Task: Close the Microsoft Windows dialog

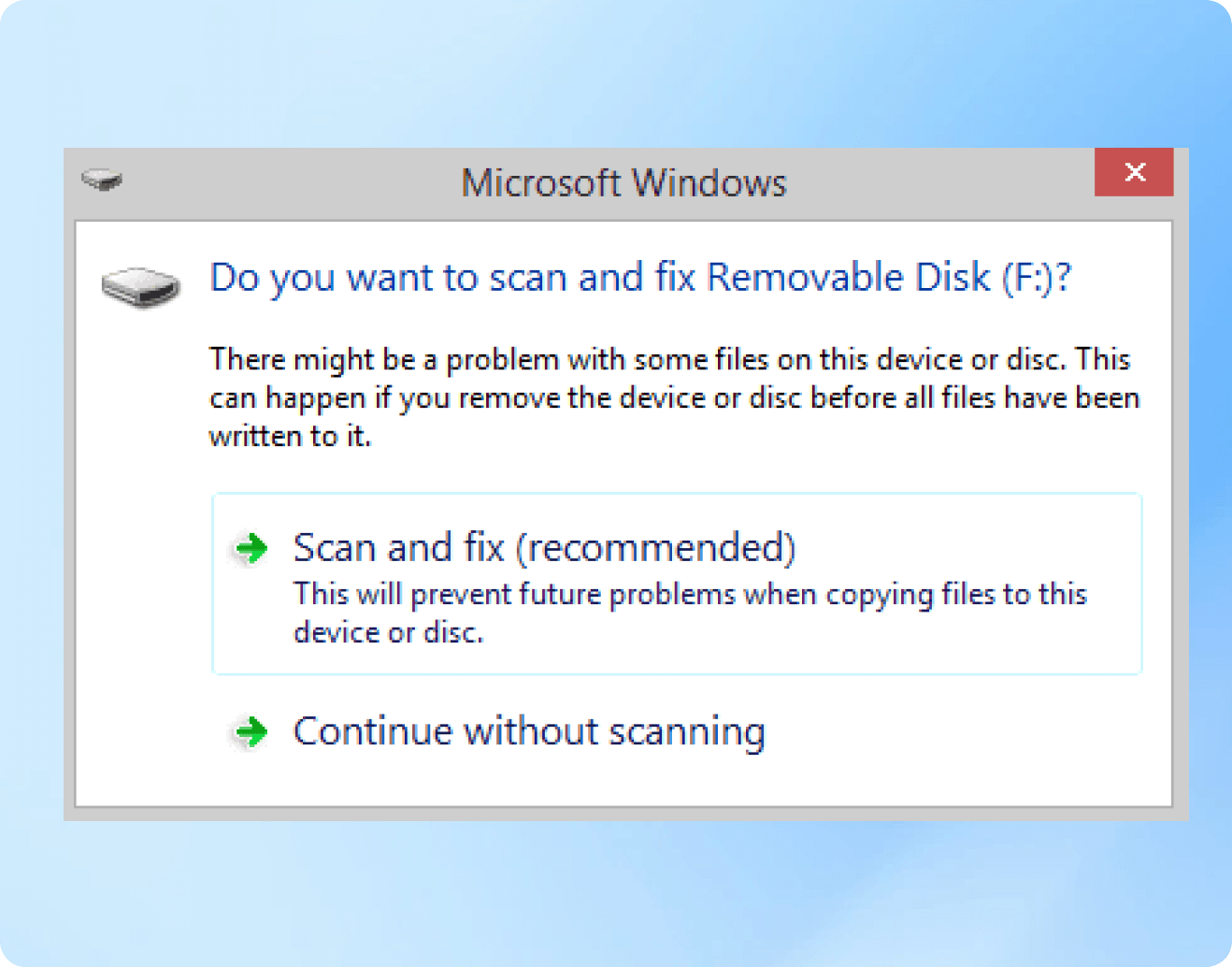Action: pos(1133,172)
